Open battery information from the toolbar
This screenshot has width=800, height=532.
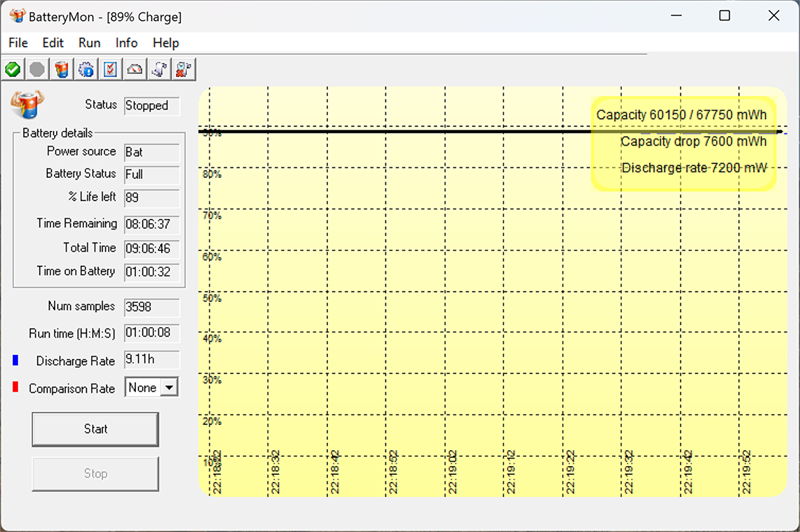62,69
